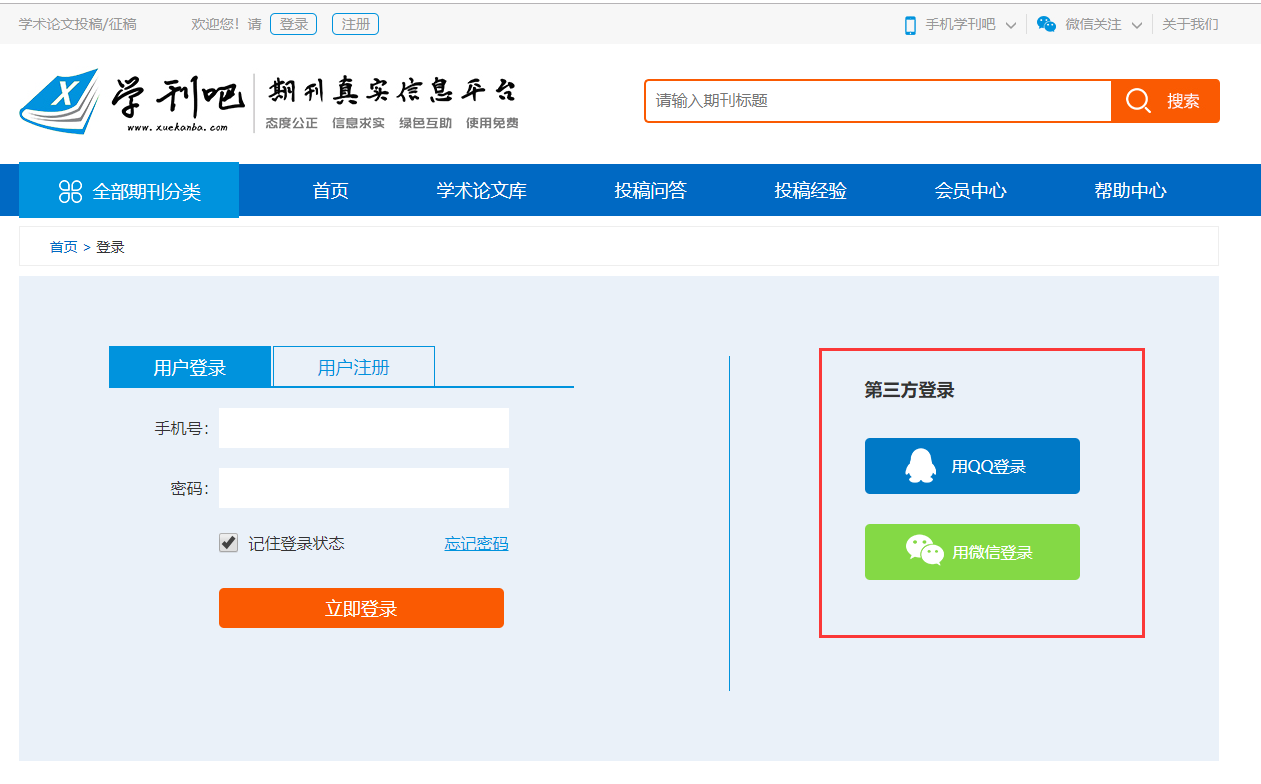
Task: Open 投稿经验 navigation item
Action: (810, 191)
